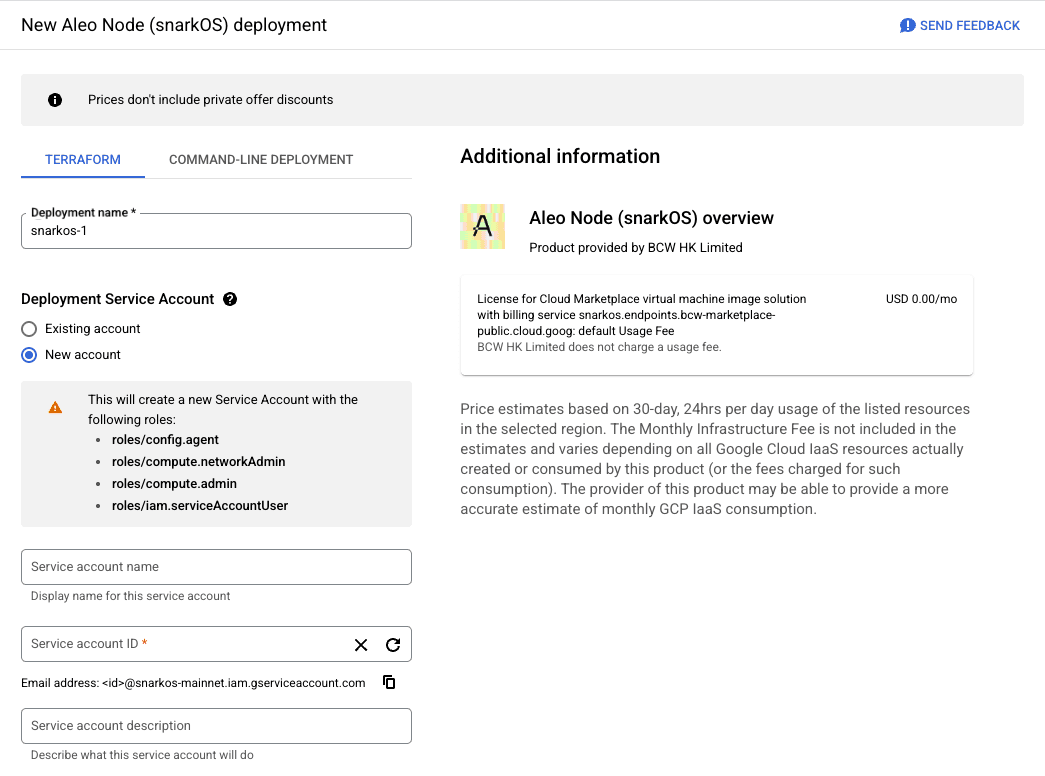Screen dimensions: 1045x776
Task: Clear the Service account ID field
Action: [361, 645]
